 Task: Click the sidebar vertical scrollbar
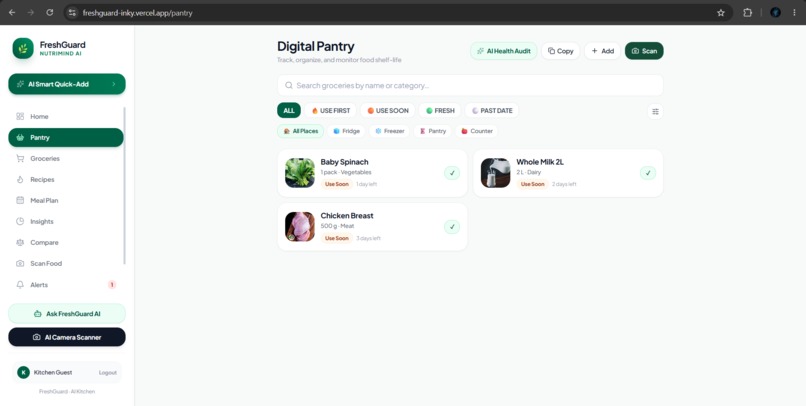pyautogui.click(x=124, y=186)
